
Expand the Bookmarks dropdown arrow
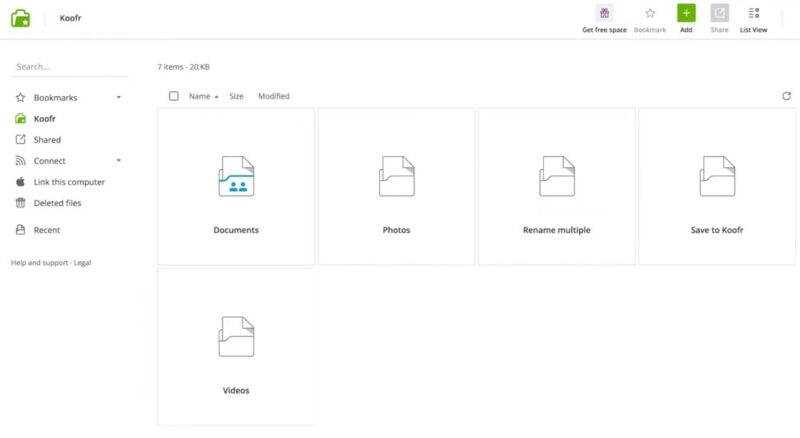118,97
